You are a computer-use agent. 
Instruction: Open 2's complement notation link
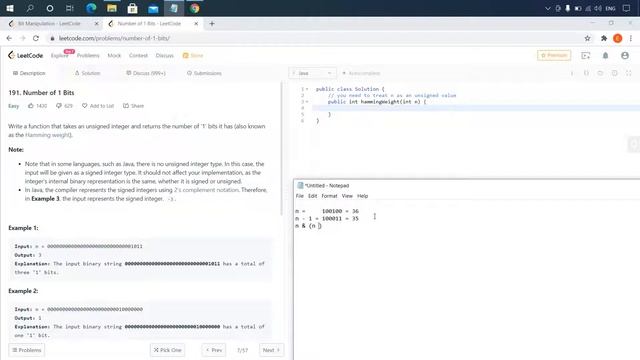[206, 190]
